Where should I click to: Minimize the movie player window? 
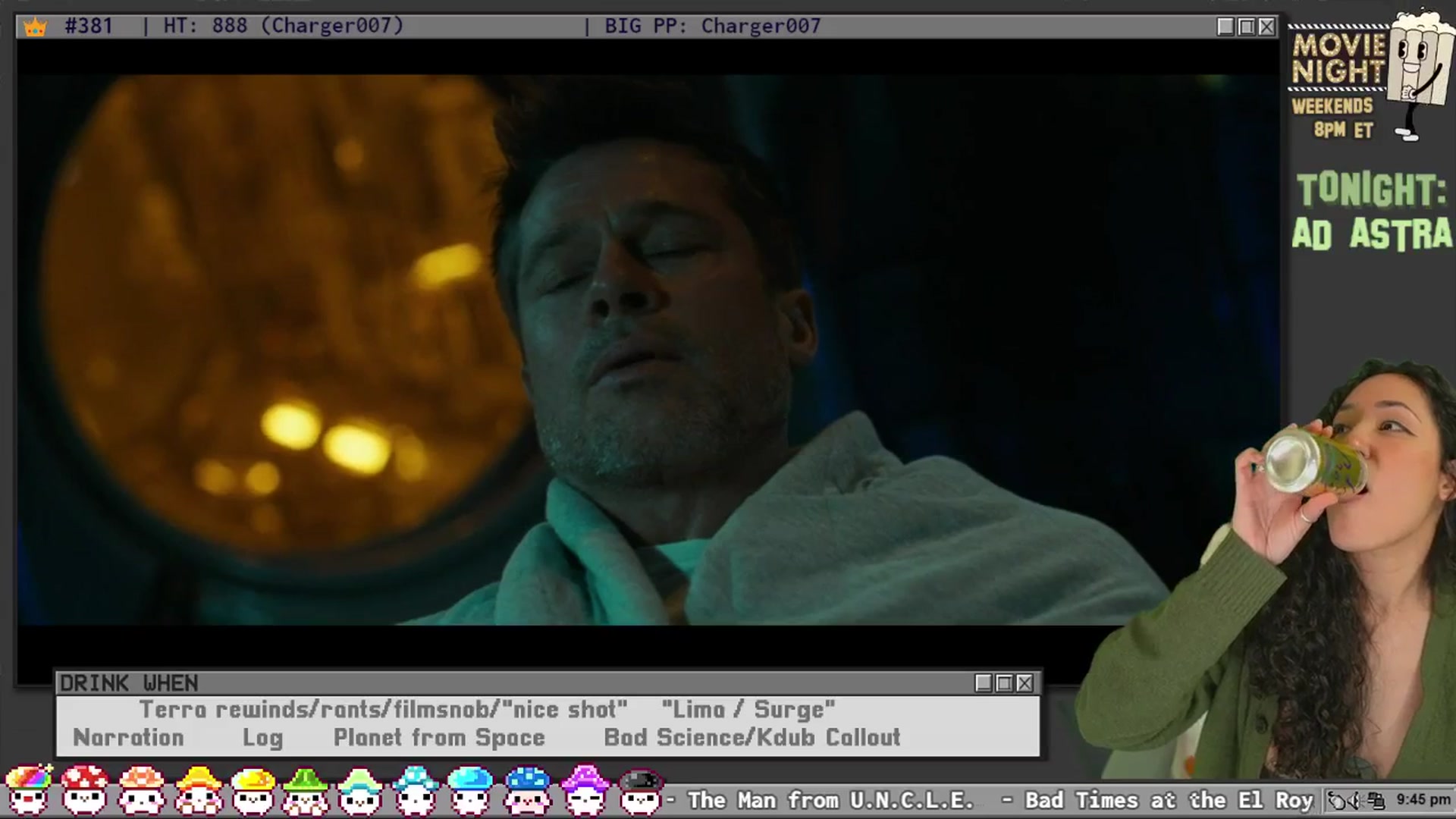pos(1225,27)
